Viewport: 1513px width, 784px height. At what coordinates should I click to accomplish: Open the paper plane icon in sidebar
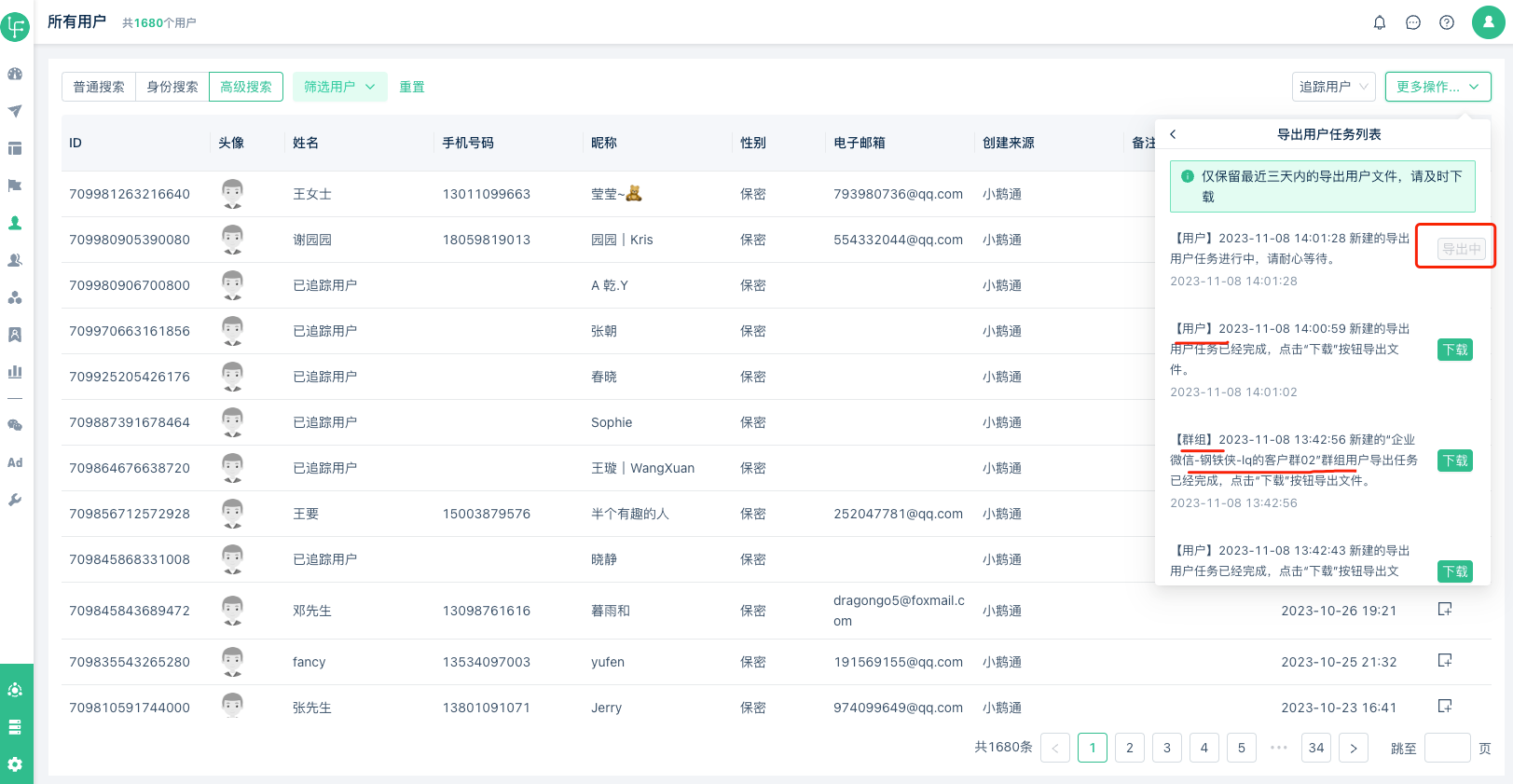pos(15,111)
